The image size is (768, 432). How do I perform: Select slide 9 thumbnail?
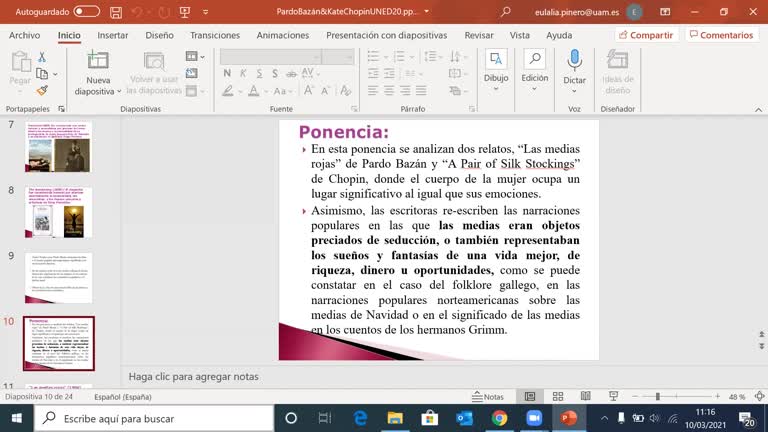[58, 278]
